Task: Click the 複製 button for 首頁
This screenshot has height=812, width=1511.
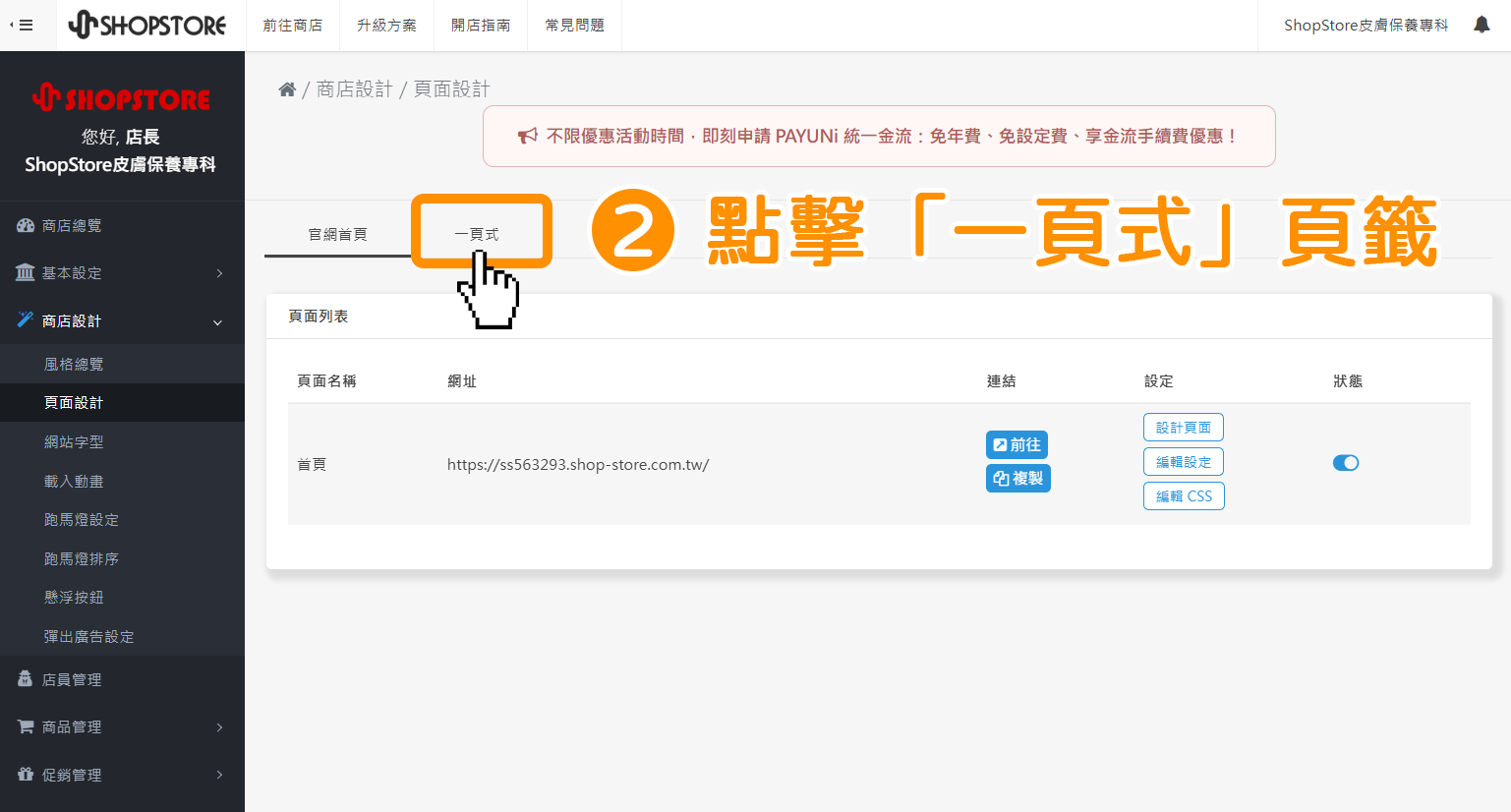Action: tap(1017, 479)
